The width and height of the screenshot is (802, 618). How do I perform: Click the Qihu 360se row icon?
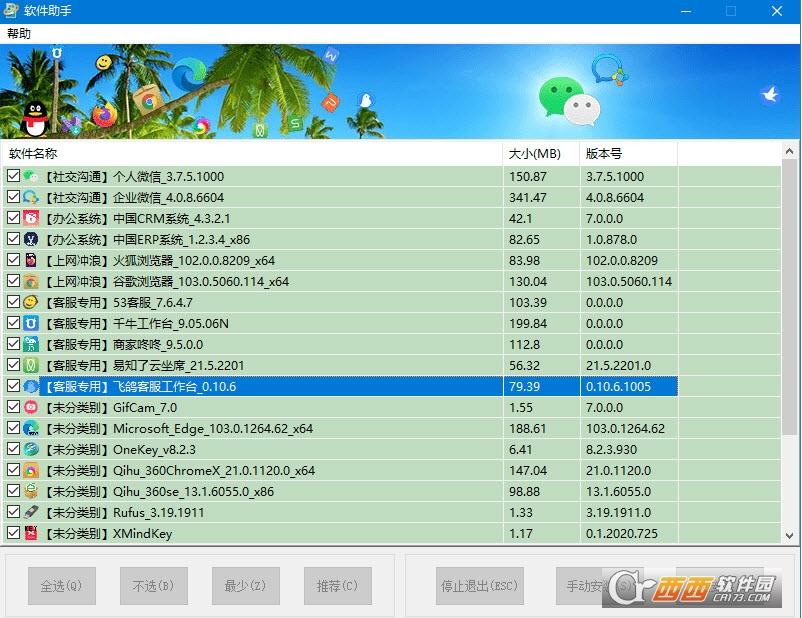(x=31, y=491)
